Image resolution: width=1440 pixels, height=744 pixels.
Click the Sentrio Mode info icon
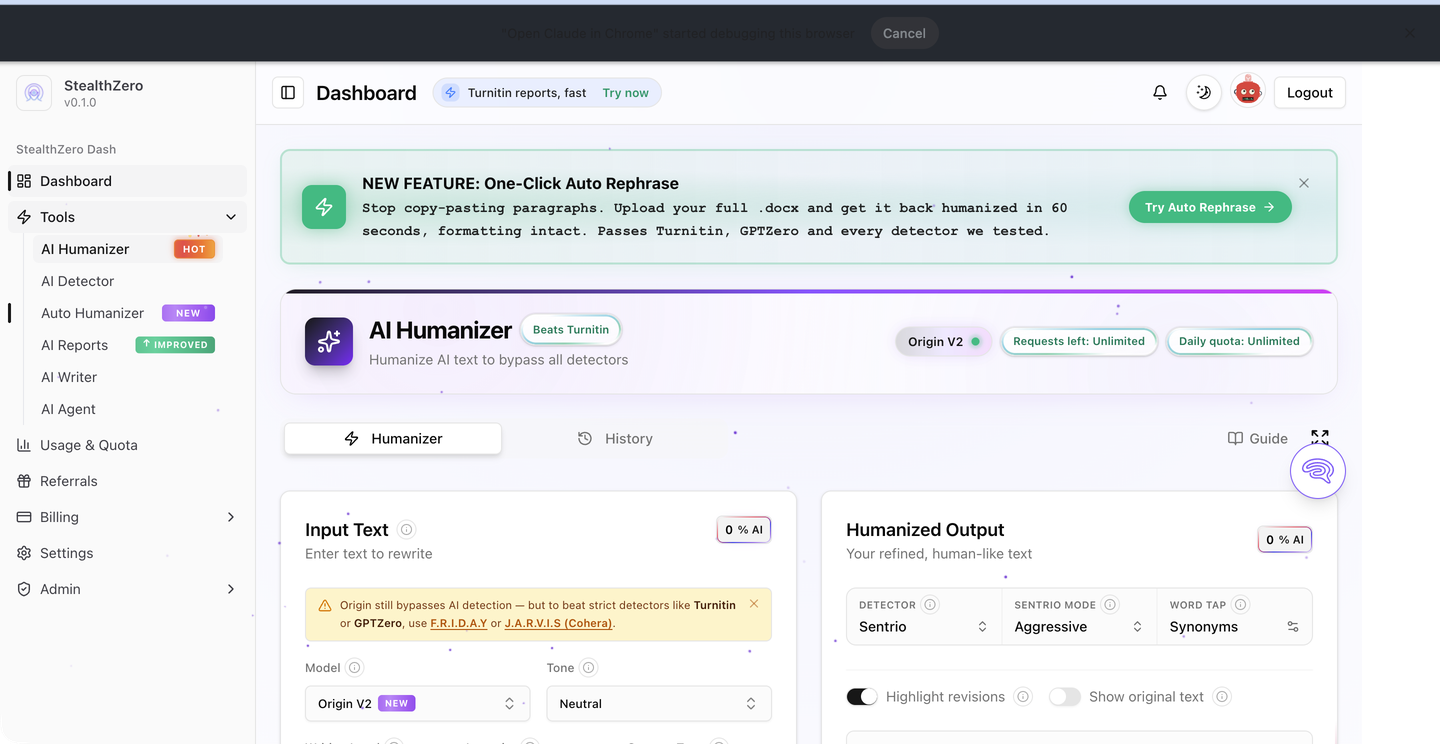point(1110,605)
